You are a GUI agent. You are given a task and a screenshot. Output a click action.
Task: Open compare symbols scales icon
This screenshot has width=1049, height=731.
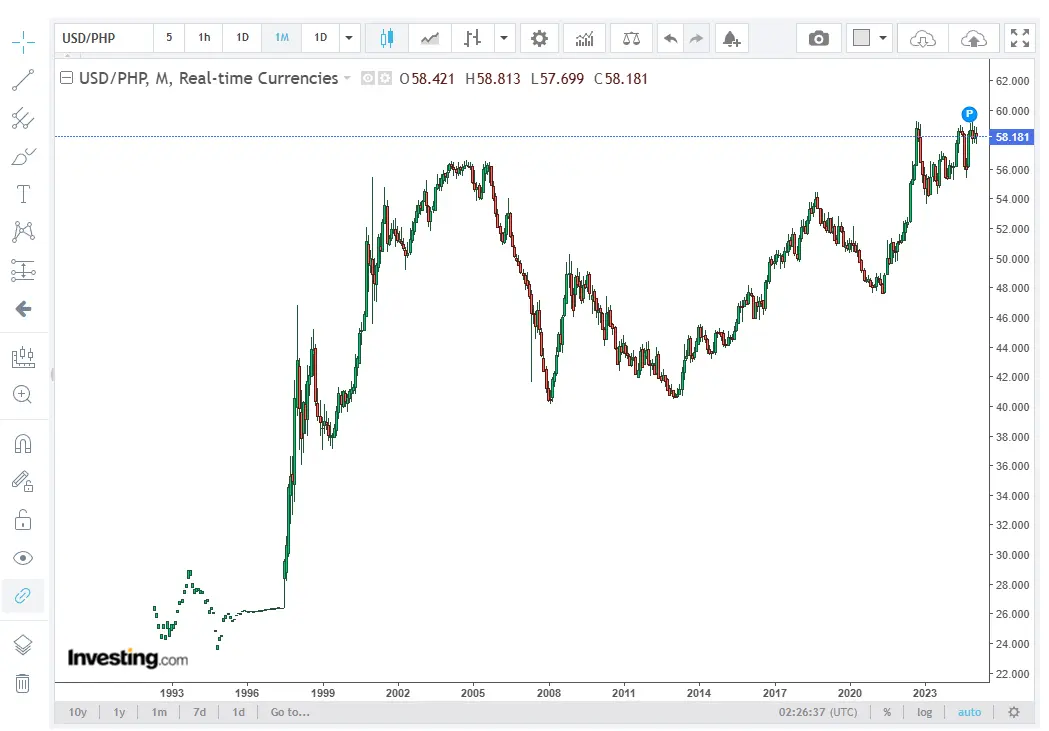631,38
